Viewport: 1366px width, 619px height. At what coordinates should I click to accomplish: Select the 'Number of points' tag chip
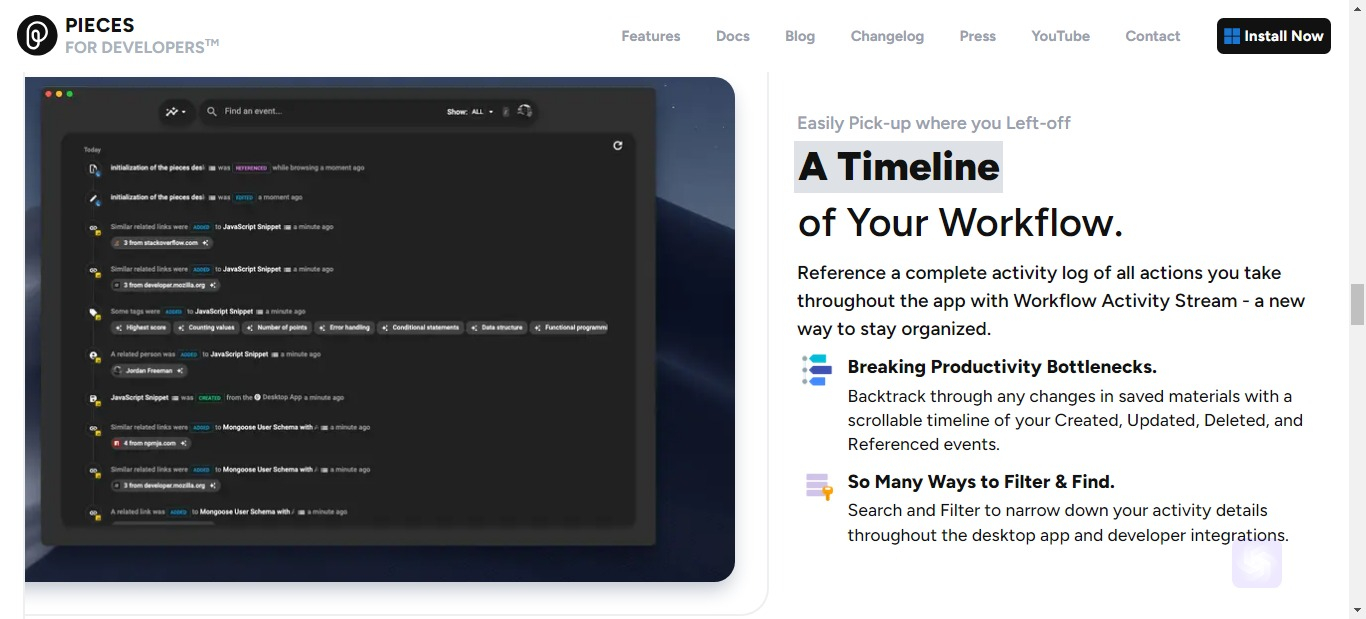click(x=277, y=328)
